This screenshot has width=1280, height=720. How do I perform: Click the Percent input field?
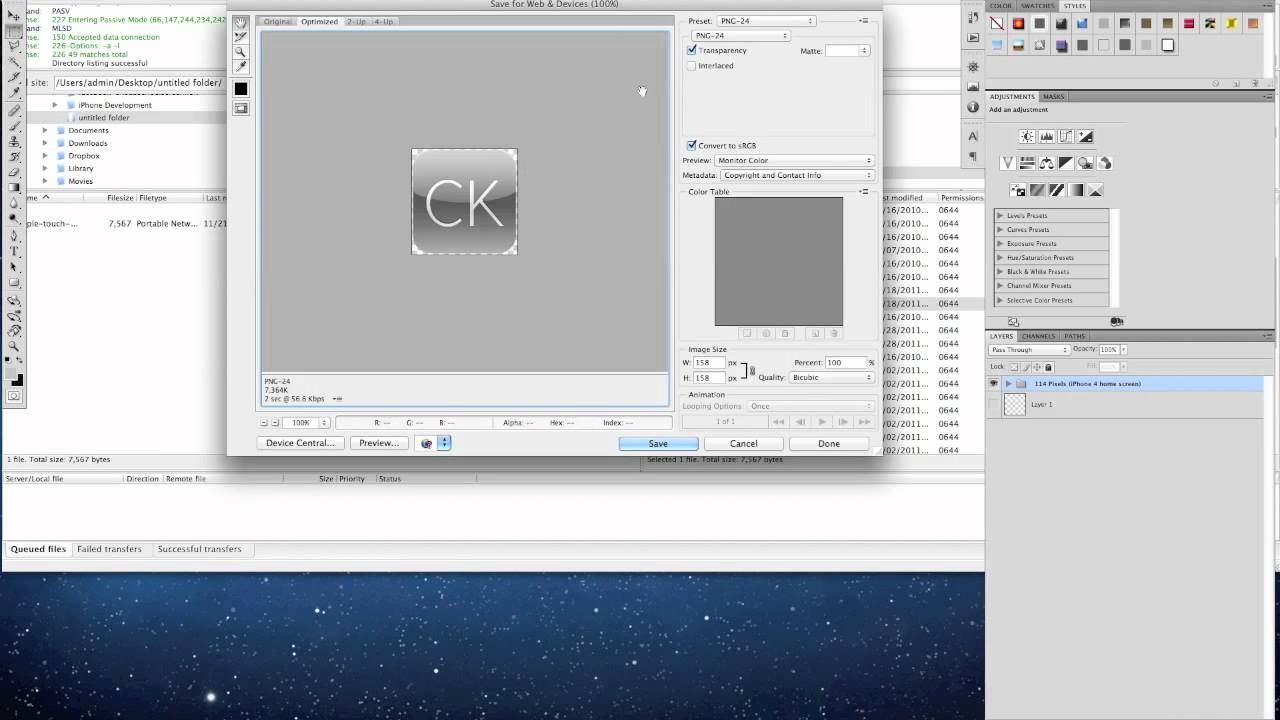click(x=846, y=363)
